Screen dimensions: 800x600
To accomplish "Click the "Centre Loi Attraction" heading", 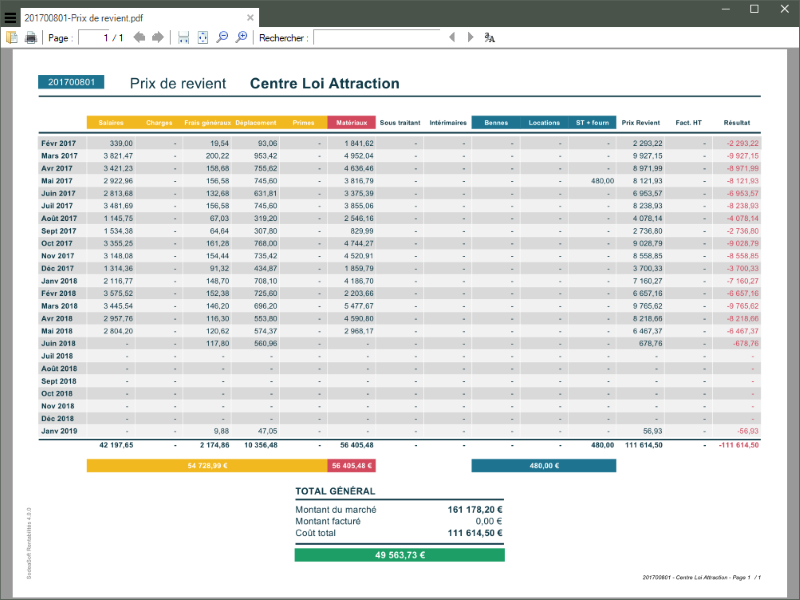I will [x=324, y=84].
